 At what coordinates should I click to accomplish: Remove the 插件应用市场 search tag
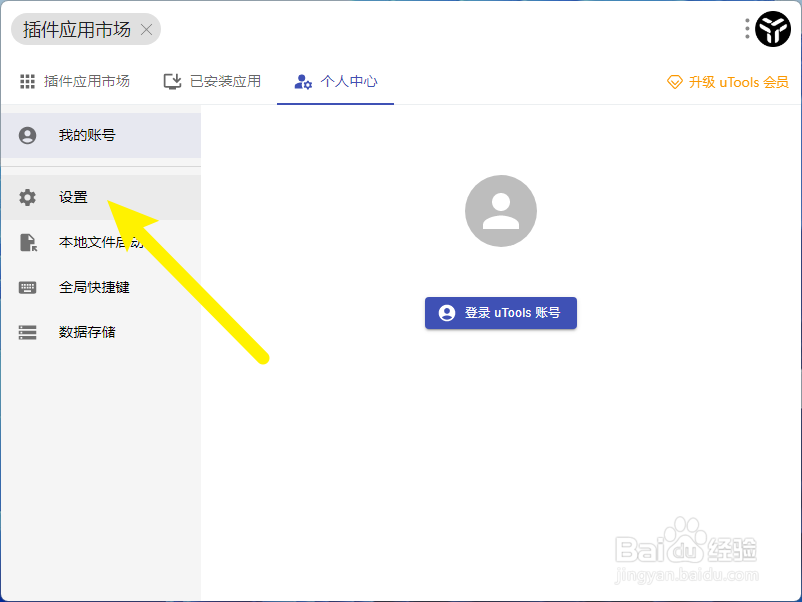click(146, 29)
